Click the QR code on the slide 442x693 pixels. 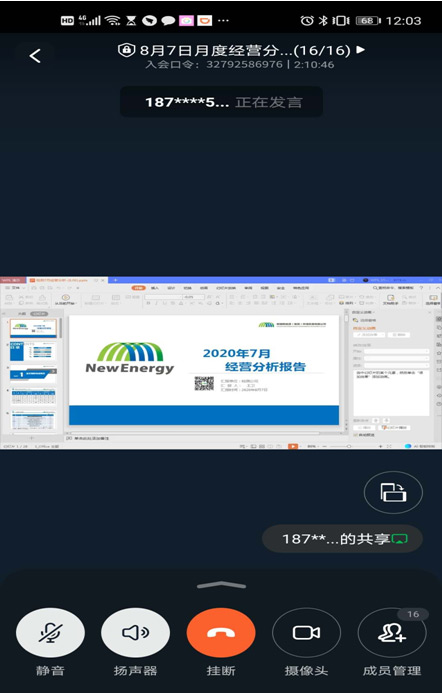[204, 383]
